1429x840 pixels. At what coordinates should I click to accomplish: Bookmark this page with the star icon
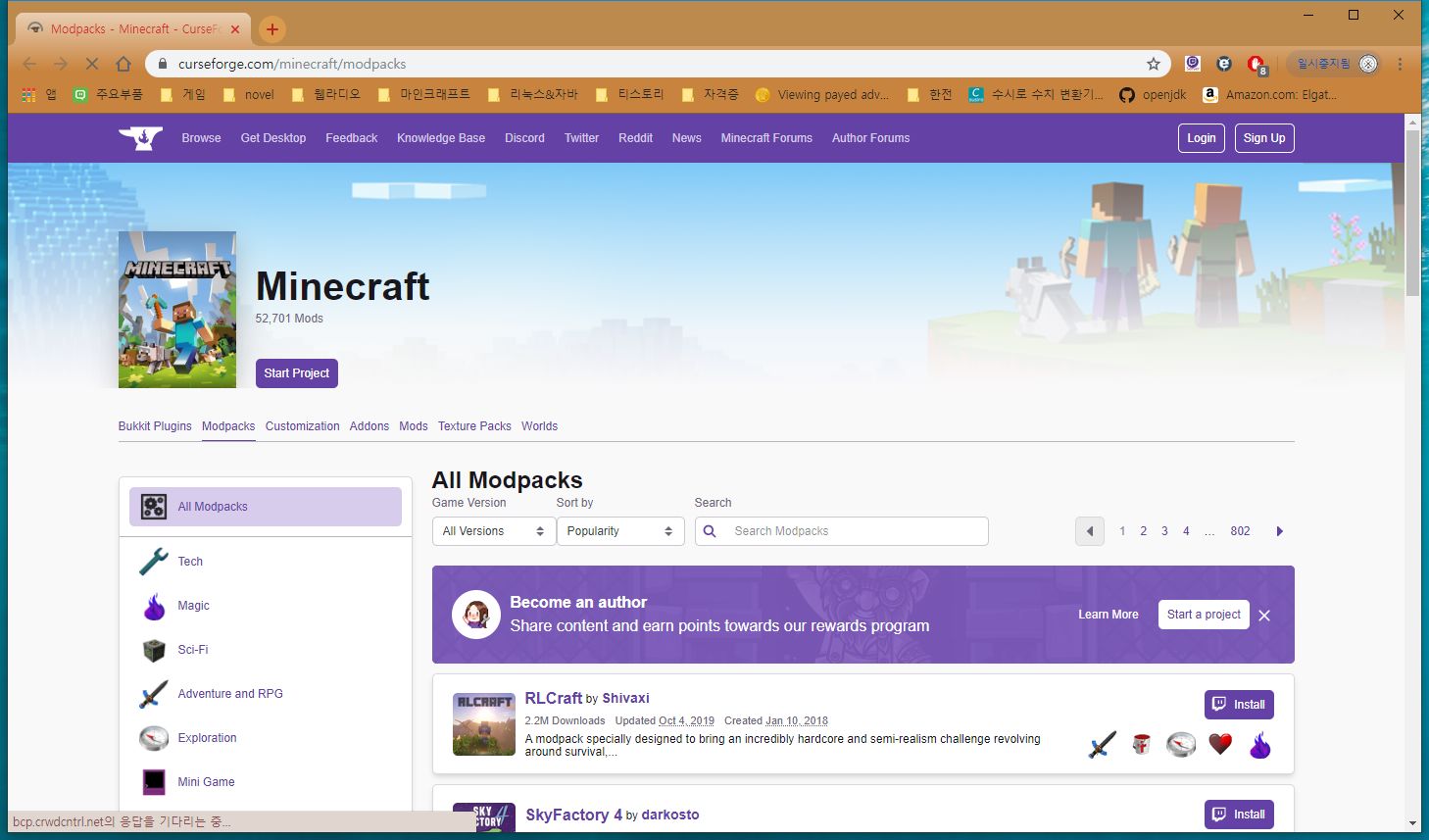(1154, 64)
